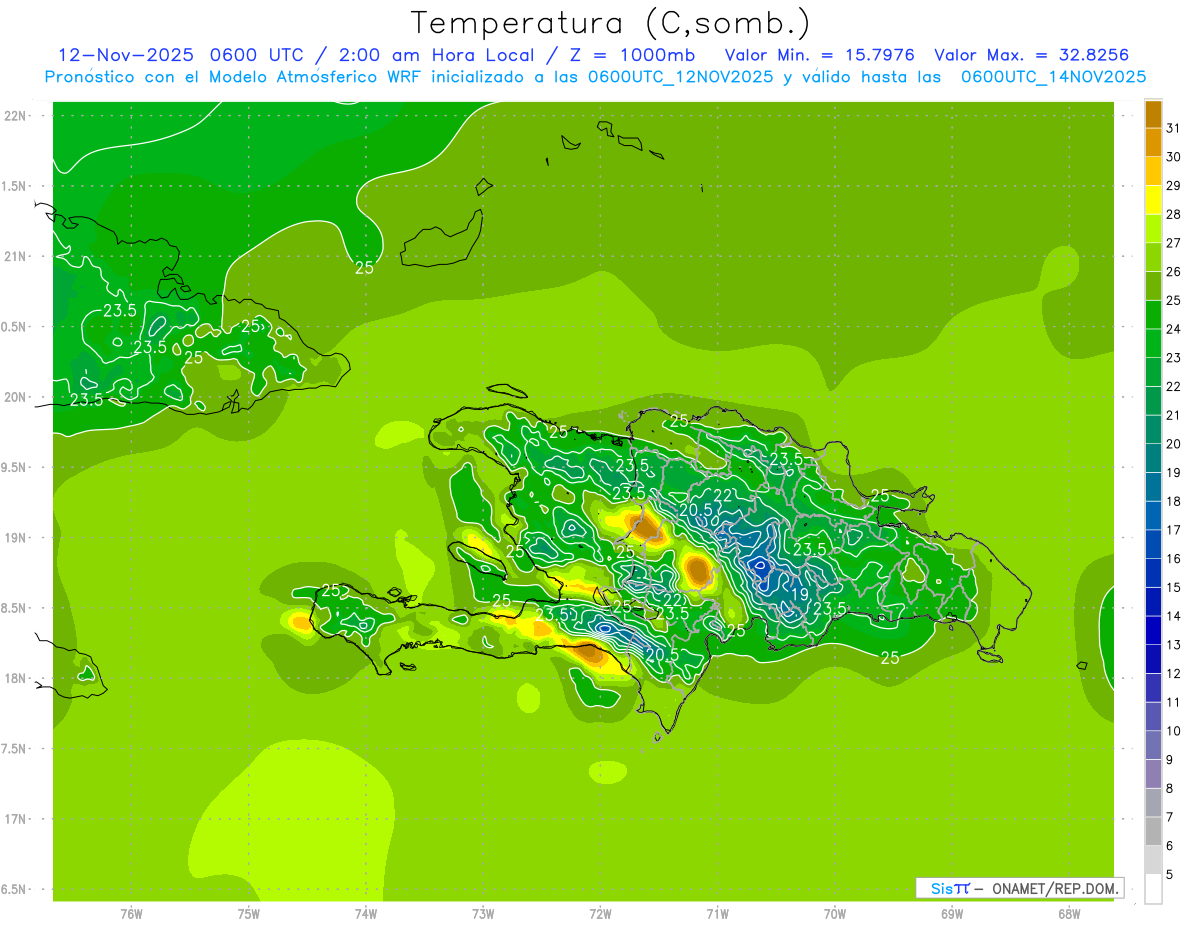Click the colorbar legend value 15
1200x927 pixels.
(1174, 587)
